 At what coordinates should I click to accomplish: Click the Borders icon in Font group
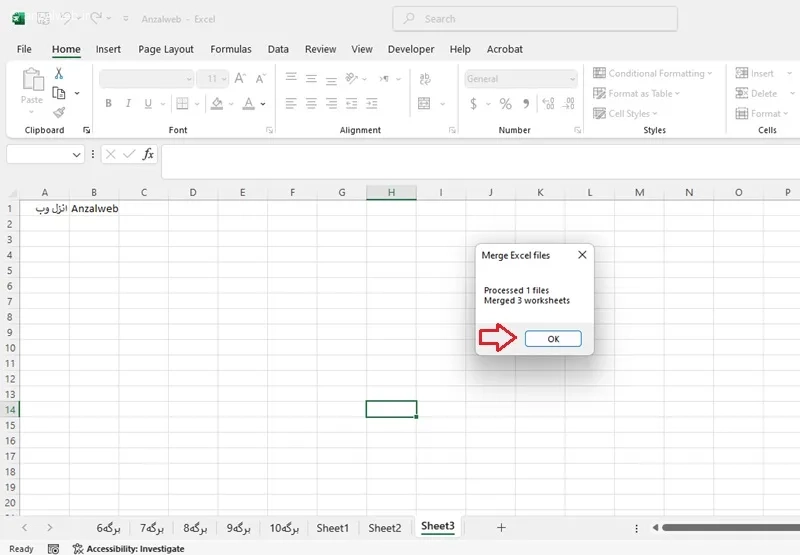182,104
